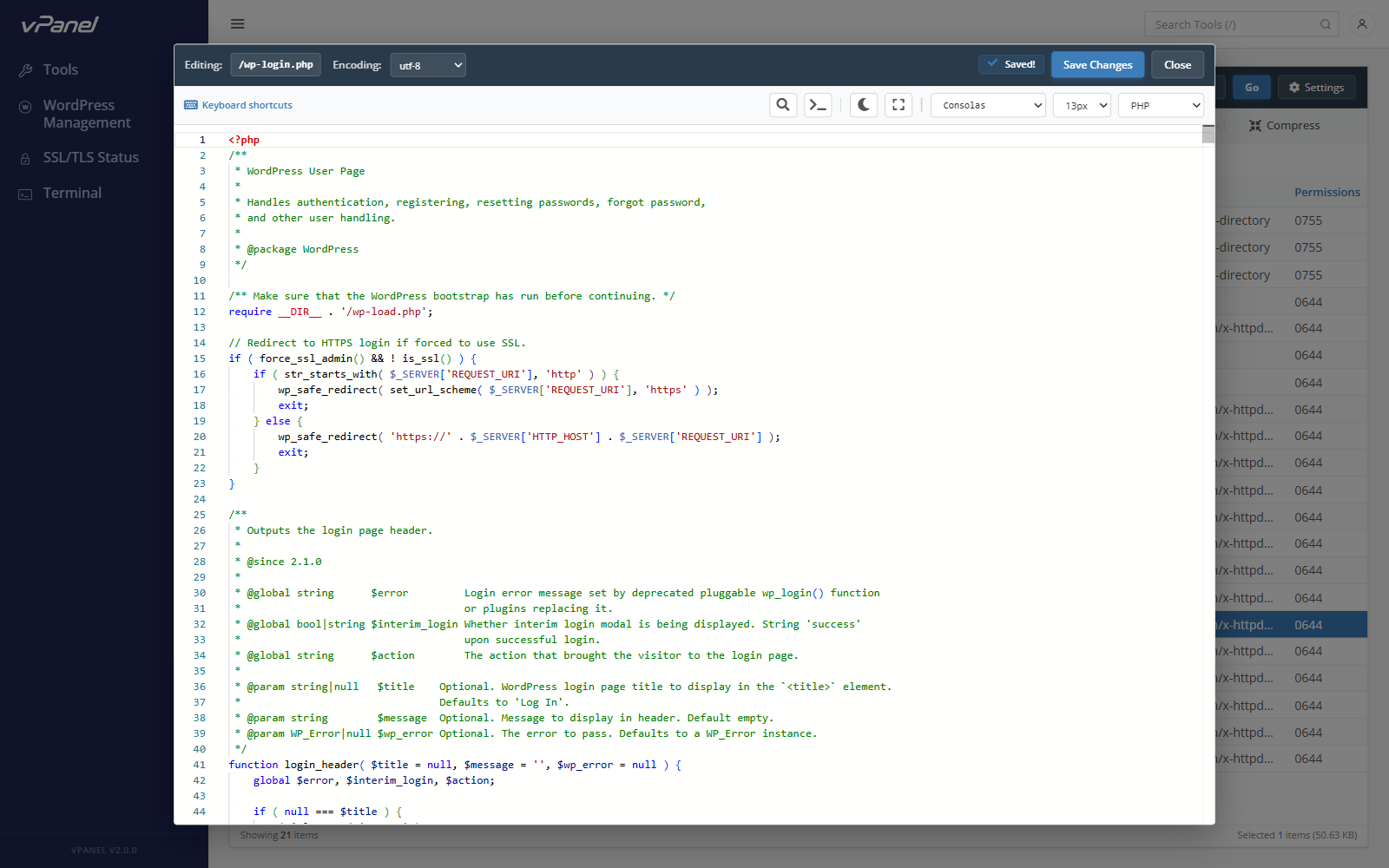Click the Saved! status indicator

click(x=1011, y=64)
